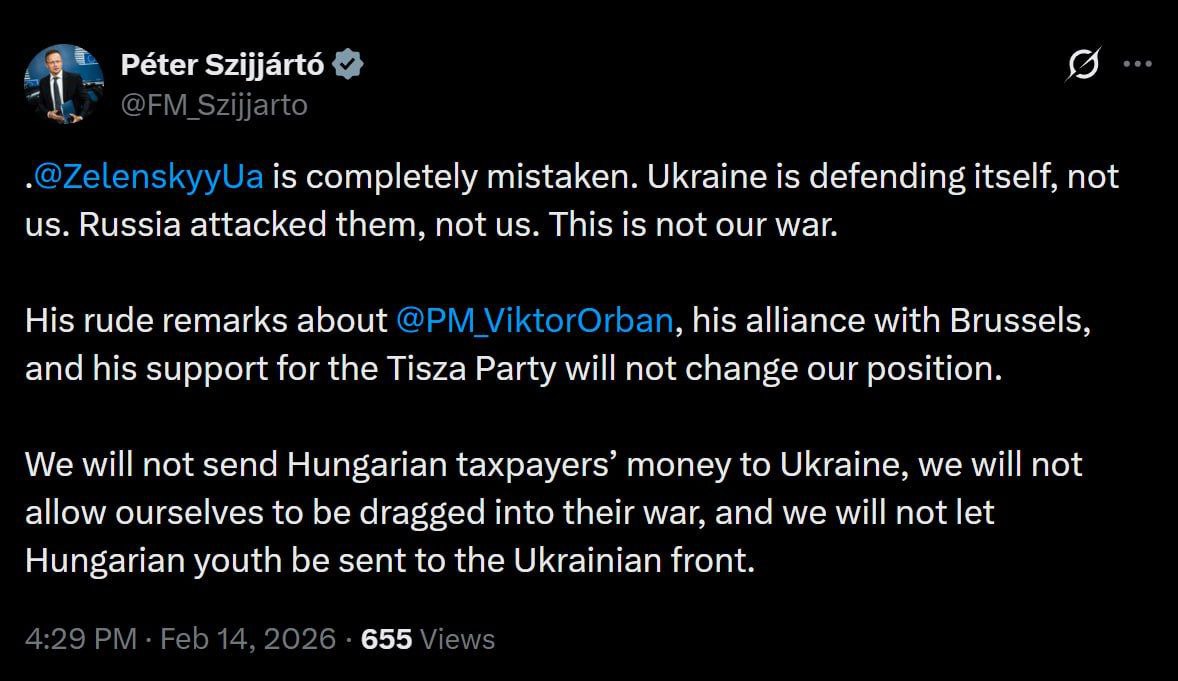Open the @ZelenskyyUa mention link

[x=149, y=177]
